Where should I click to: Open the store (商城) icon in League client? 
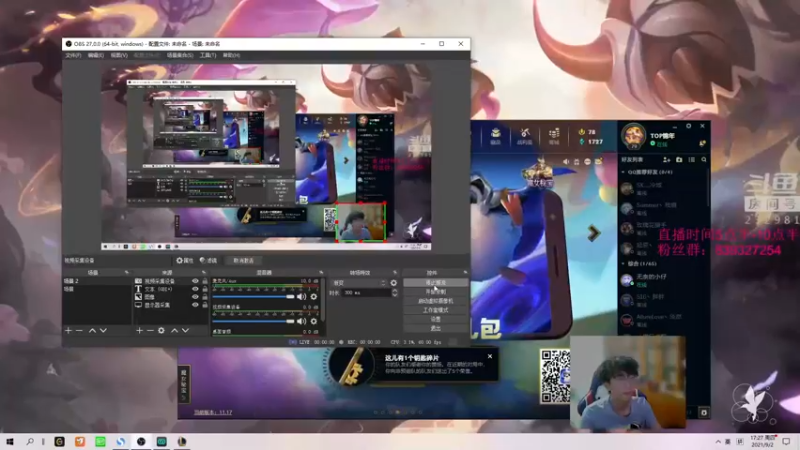click(554, 136)
